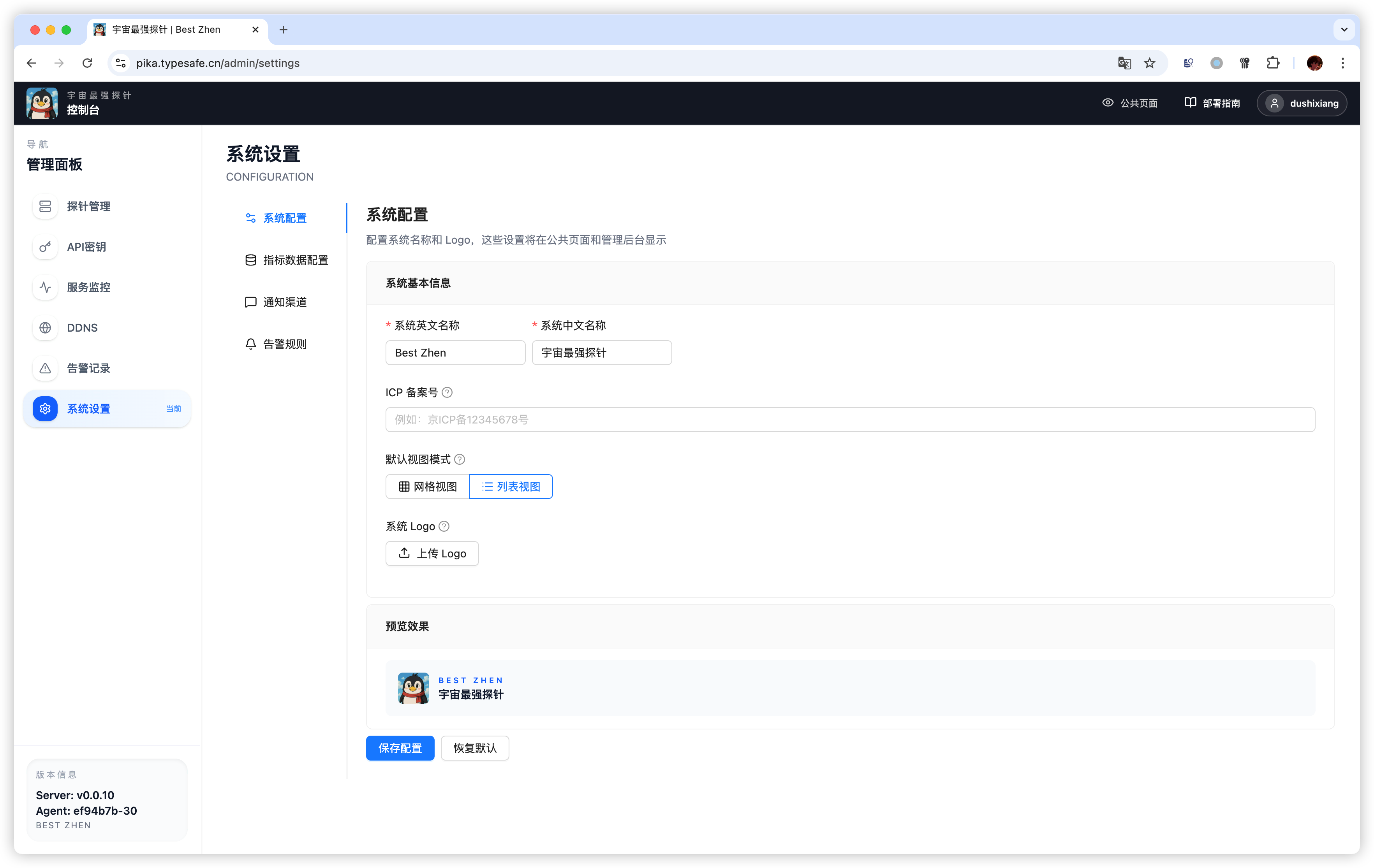The image size is (1374, 868).
Task: Click the 'Server: v0.0.10' version text
Action: coord(75,795)
